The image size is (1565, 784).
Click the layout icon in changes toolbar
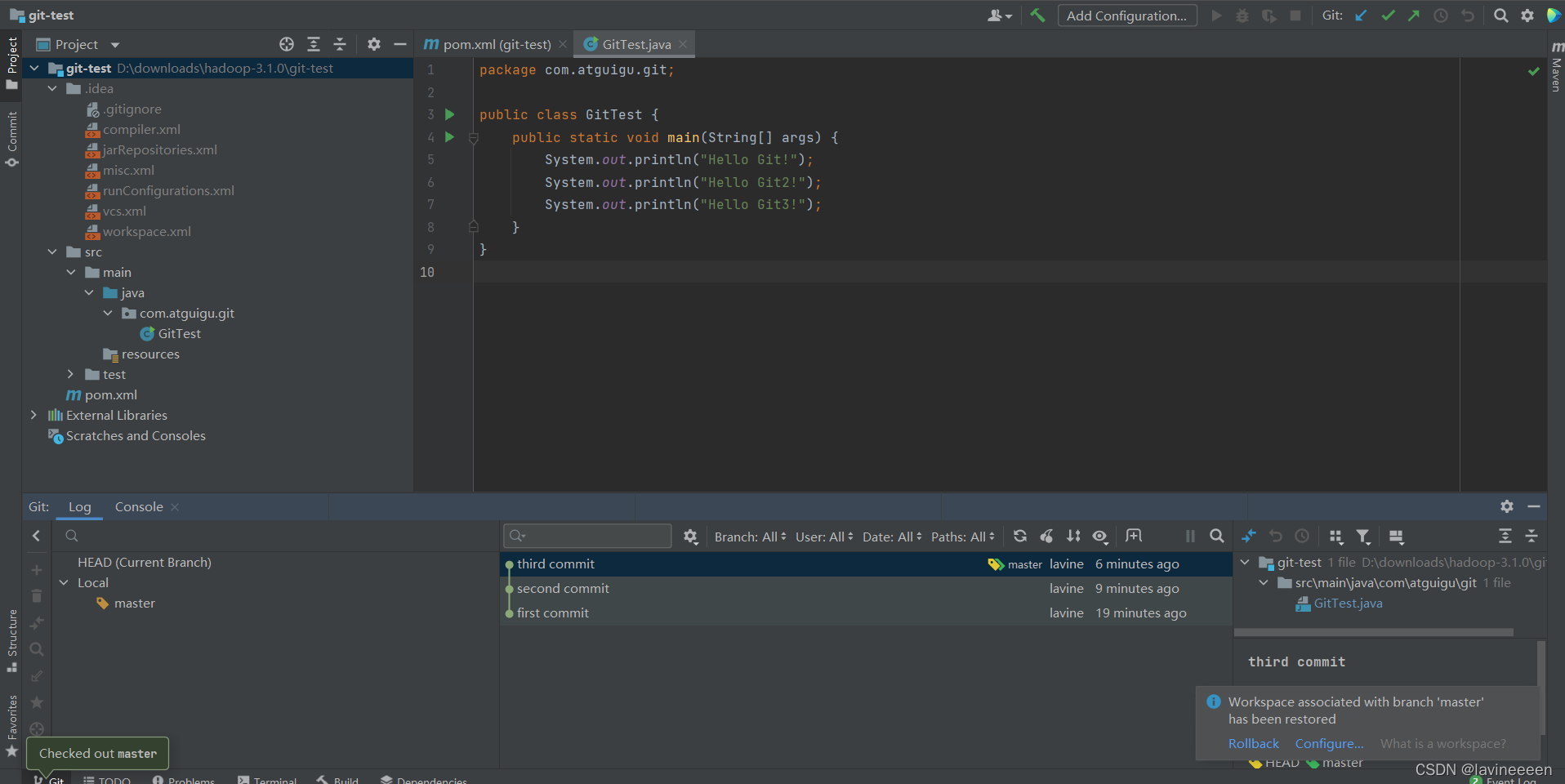coord(1397,537)
